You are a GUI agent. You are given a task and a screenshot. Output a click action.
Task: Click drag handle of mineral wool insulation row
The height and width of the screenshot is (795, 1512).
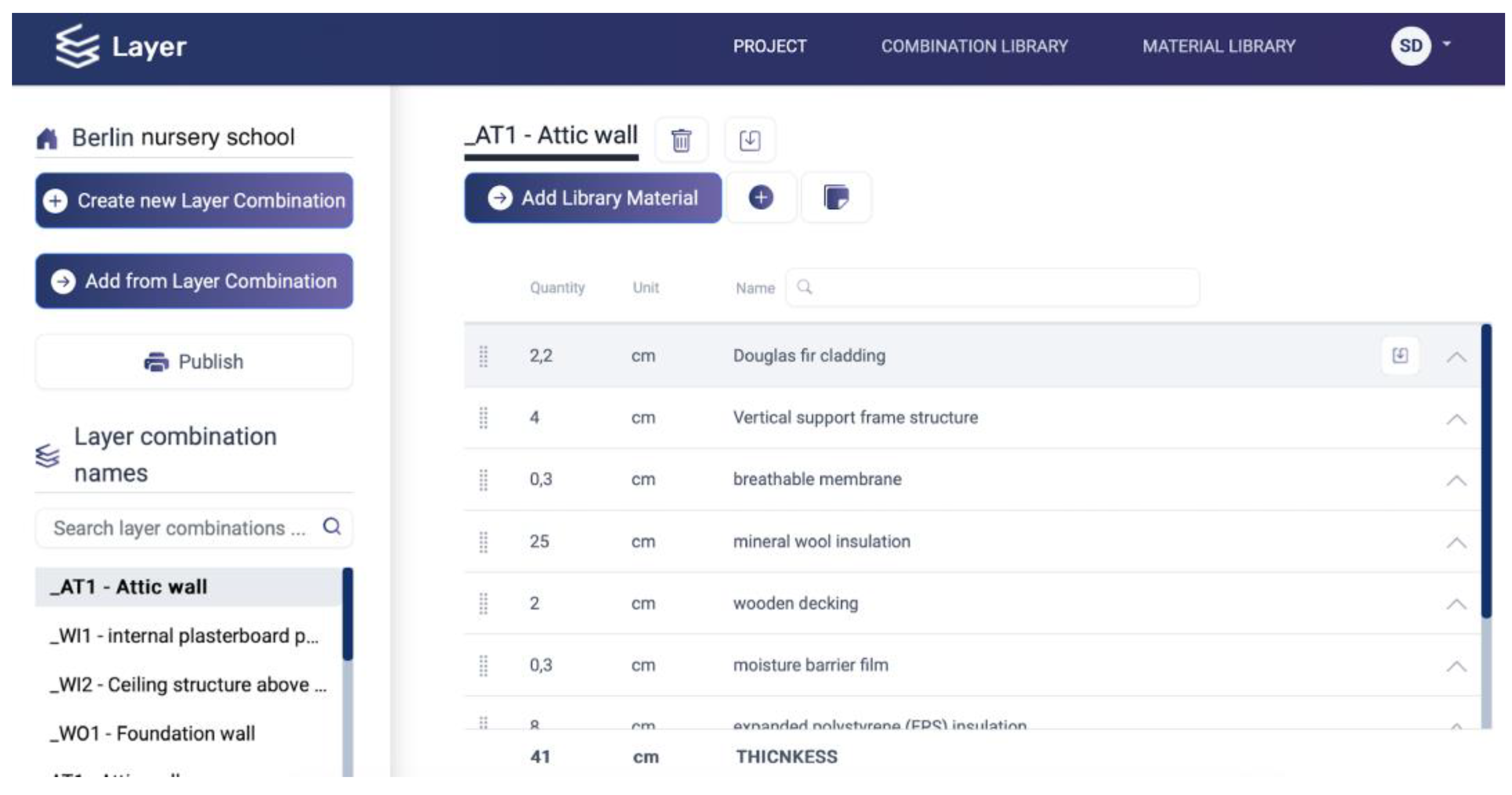[483, 542]
